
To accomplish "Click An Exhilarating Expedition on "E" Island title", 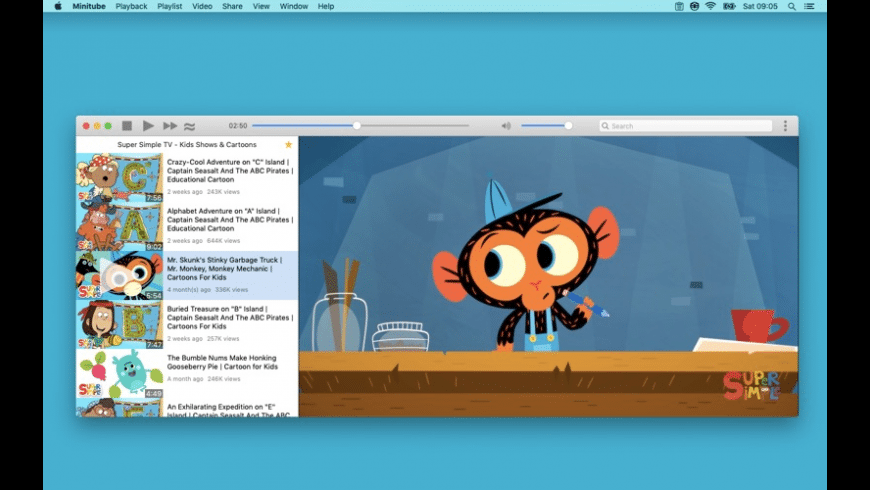I will tap(229, 411).
